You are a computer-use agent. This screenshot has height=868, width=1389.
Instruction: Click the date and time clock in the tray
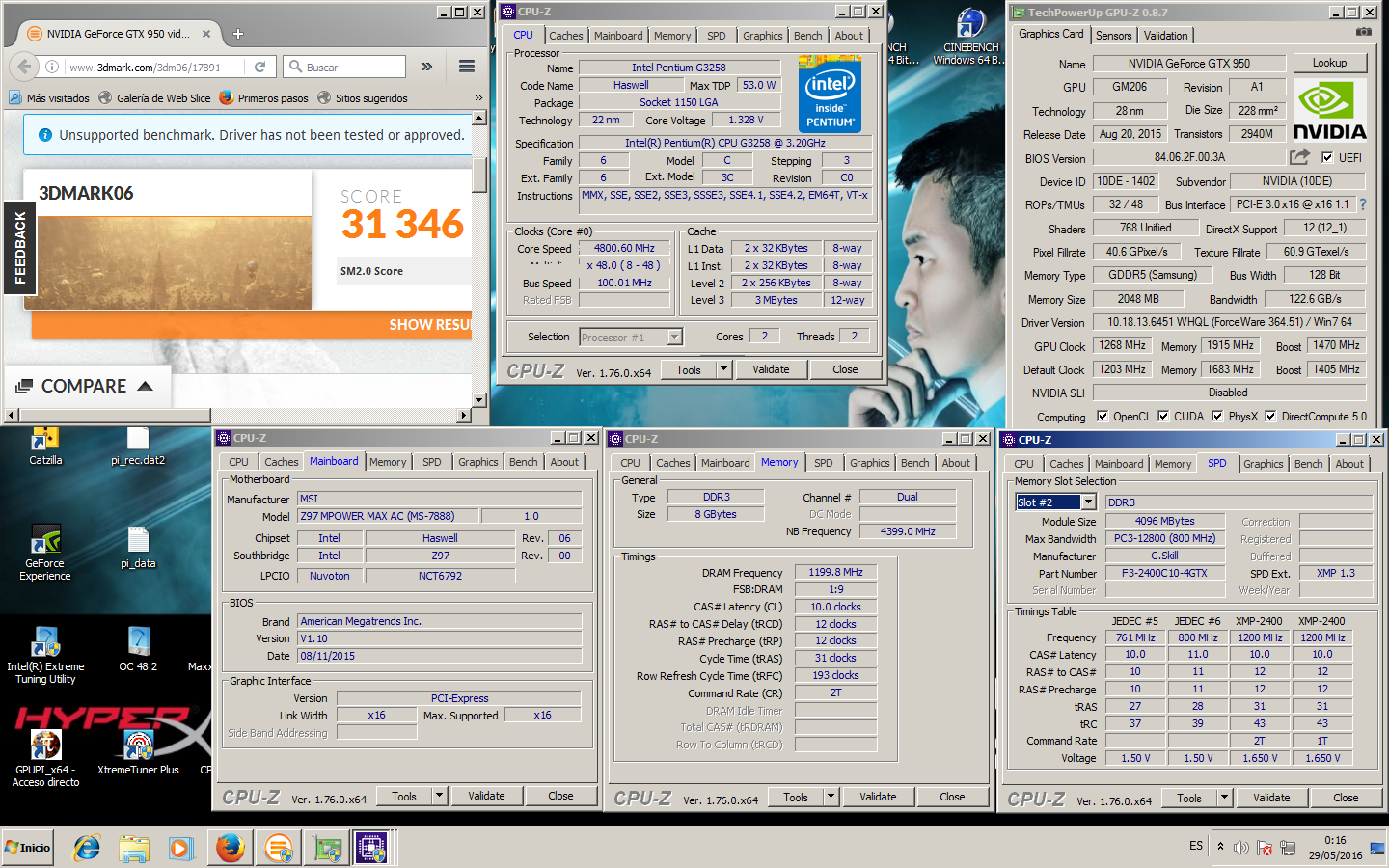point(1335,848)
